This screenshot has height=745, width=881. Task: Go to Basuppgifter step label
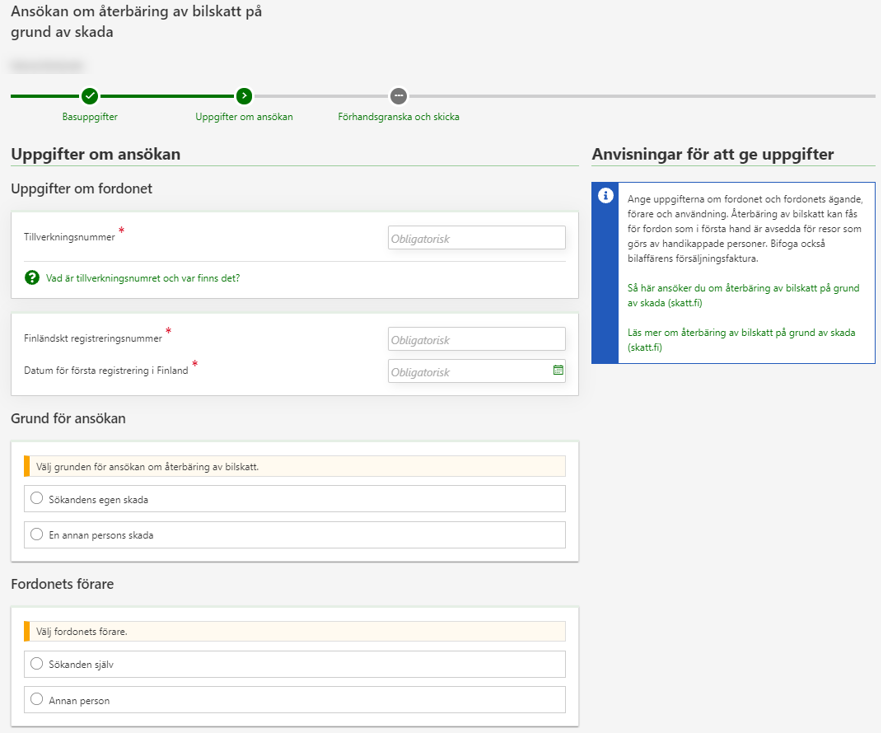click(90, 117)
